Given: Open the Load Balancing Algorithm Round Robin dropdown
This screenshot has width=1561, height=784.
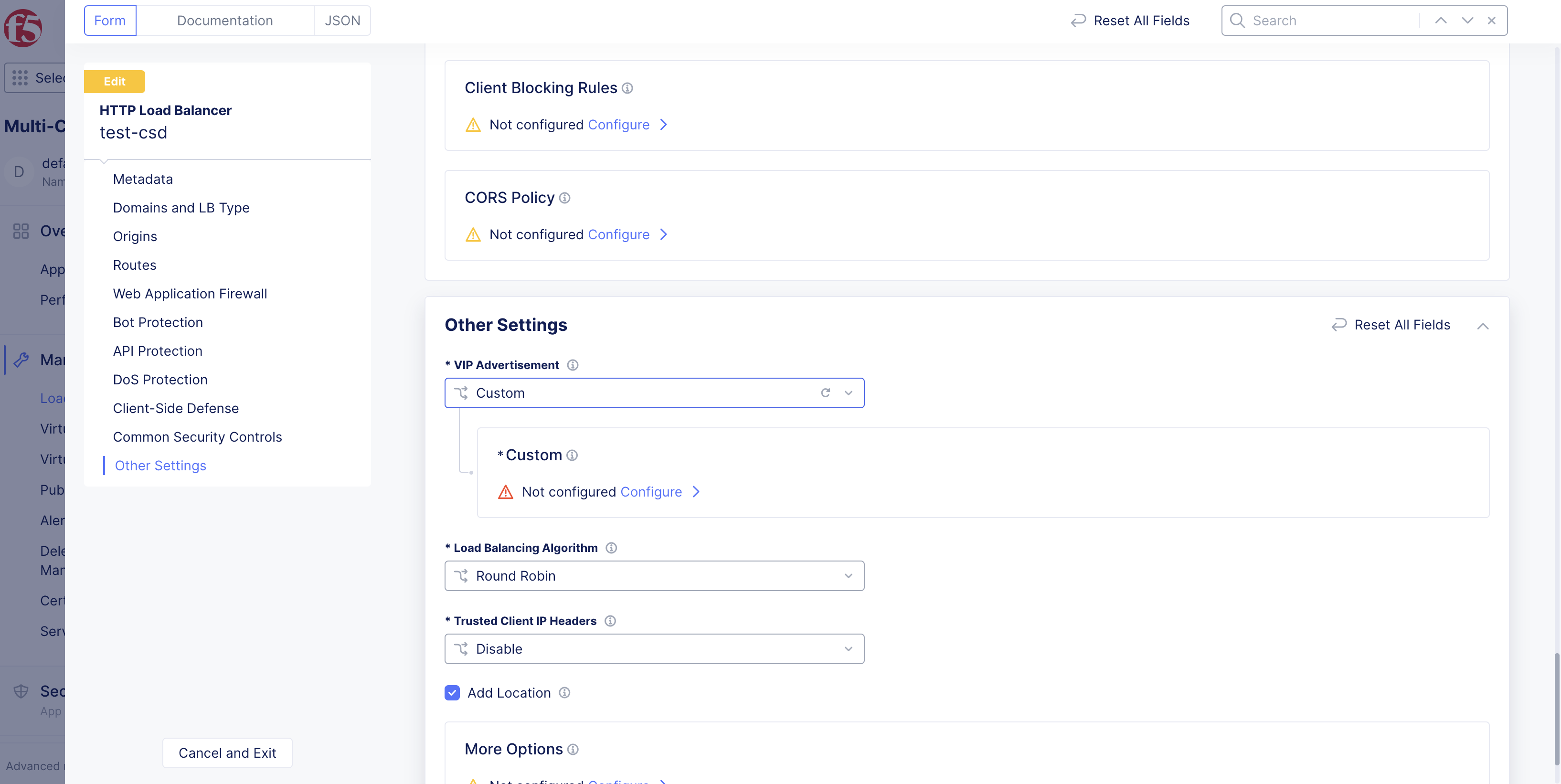Looking at the screenshot, I should click(x=654, y=575).
